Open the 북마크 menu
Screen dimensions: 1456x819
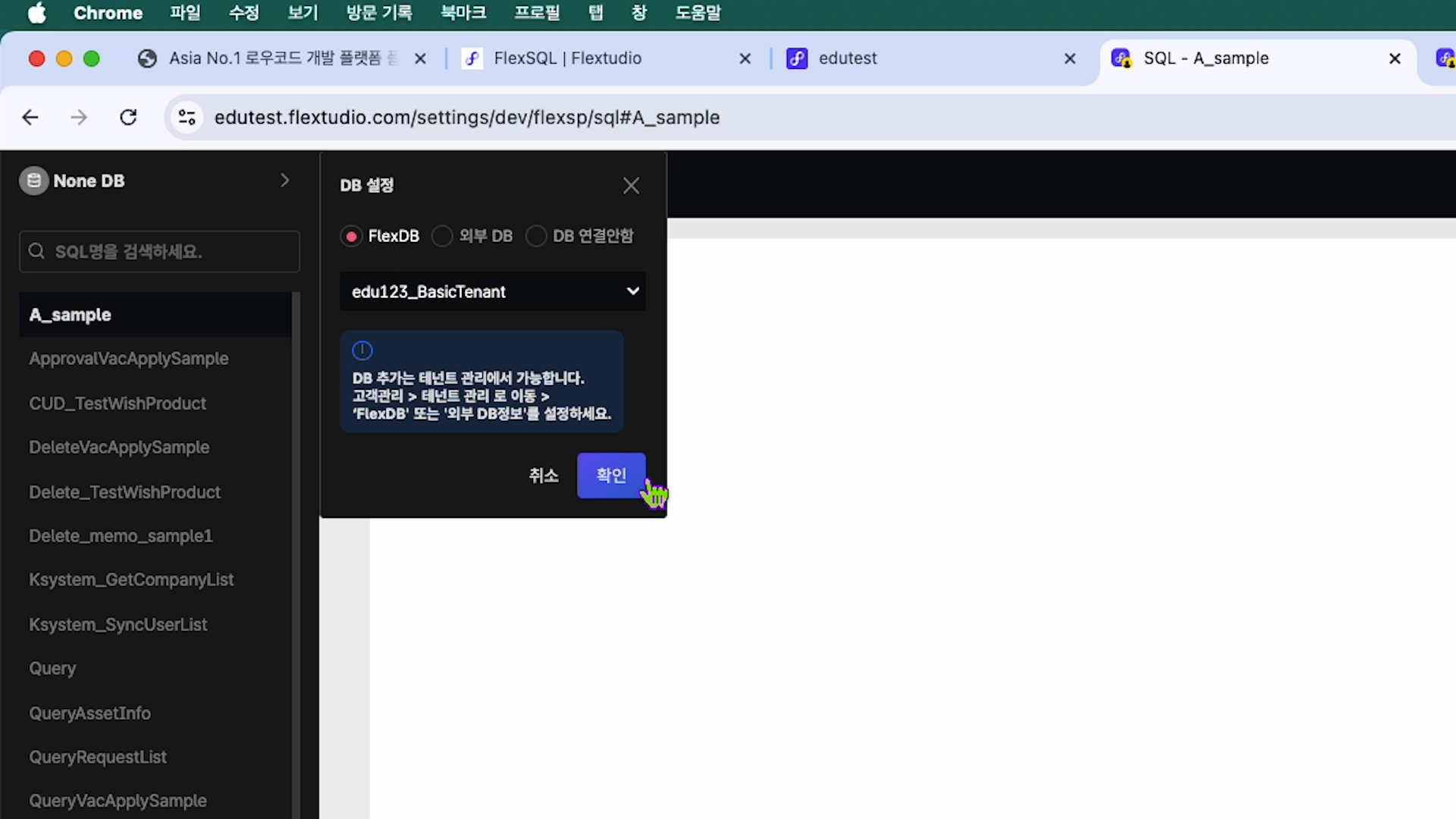[x=463, y=13]
